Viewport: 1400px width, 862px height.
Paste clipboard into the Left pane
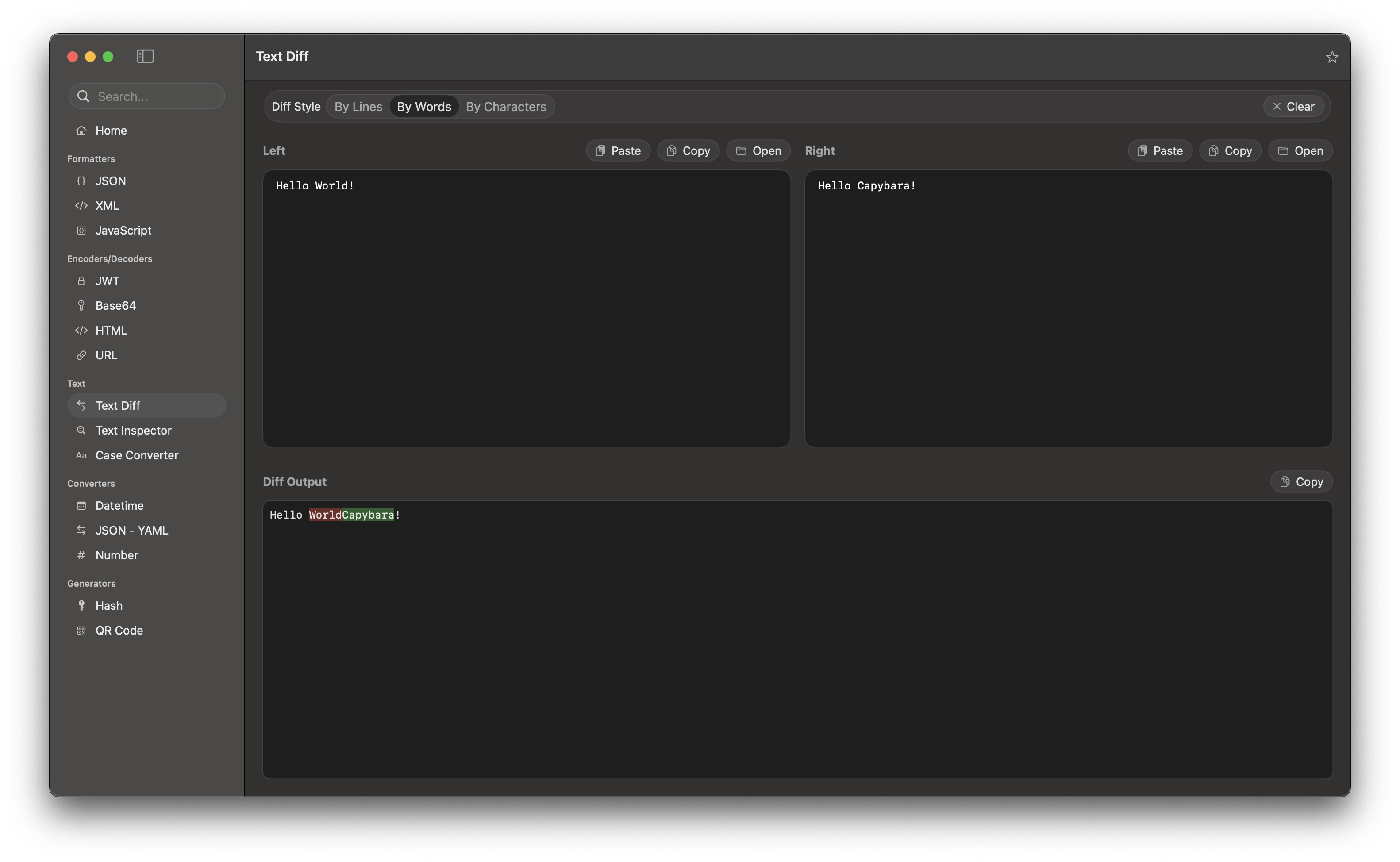[618, 150]
